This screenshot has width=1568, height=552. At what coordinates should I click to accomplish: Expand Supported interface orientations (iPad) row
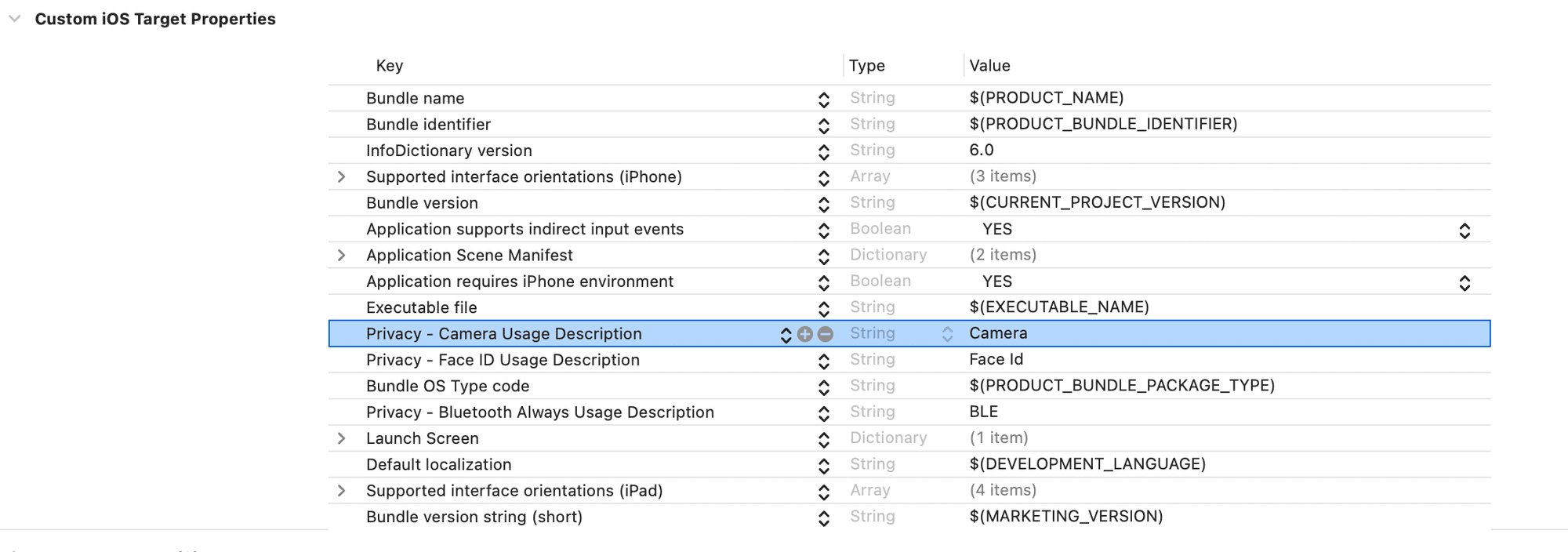[341, 491]
